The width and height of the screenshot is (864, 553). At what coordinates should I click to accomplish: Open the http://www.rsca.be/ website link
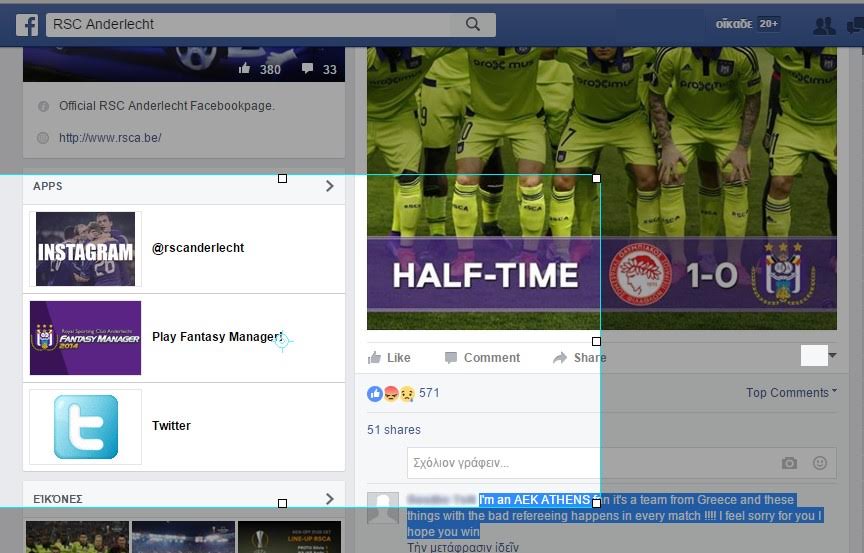coord(110,138)
